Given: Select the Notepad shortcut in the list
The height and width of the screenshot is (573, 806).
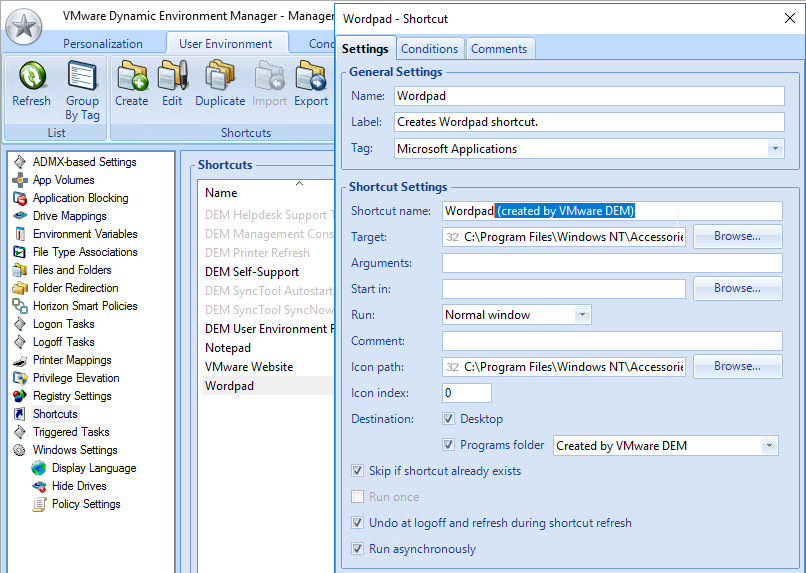Looking at the screenshot, I should (x=268, y=348).
